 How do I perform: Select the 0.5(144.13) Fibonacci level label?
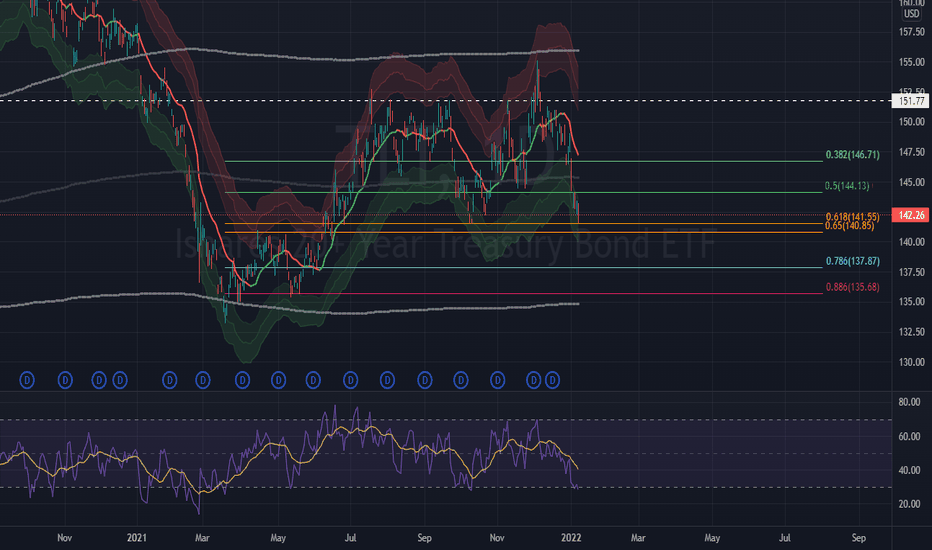coord(846,186)
